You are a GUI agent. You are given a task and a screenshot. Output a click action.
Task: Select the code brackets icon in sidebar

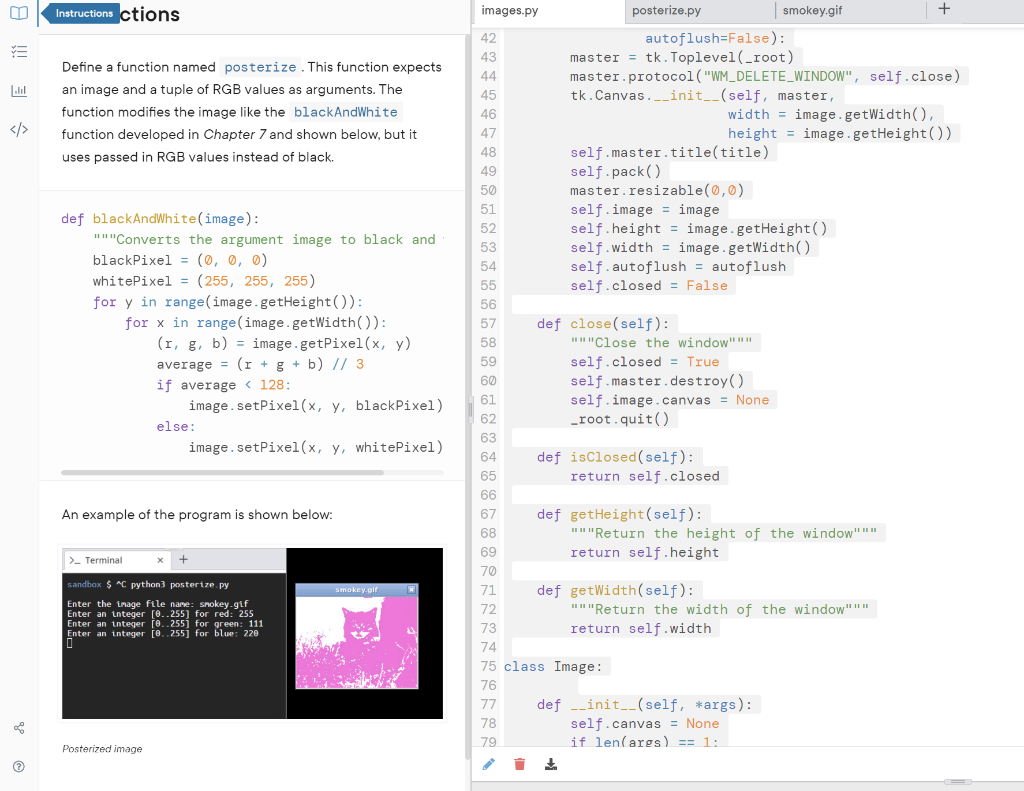point(20,128)
